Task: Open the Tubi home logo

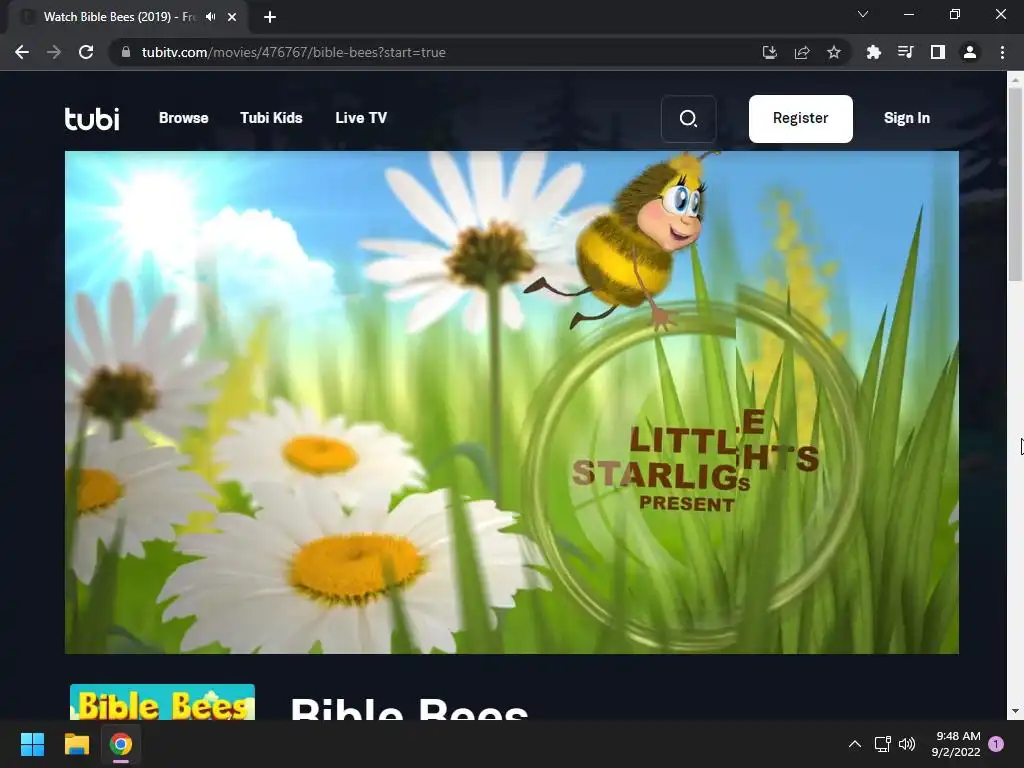Action: pyautogui.click(x=91, y=118)
